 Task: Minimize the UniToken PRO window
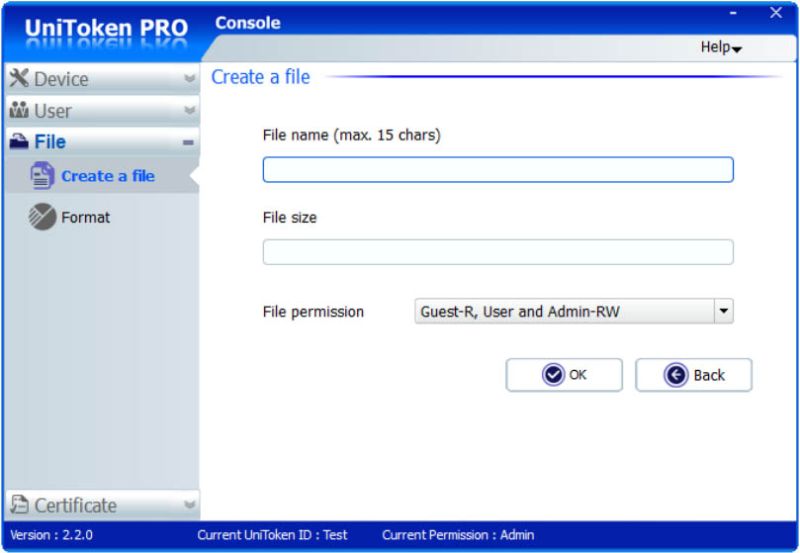click(733, 13)
